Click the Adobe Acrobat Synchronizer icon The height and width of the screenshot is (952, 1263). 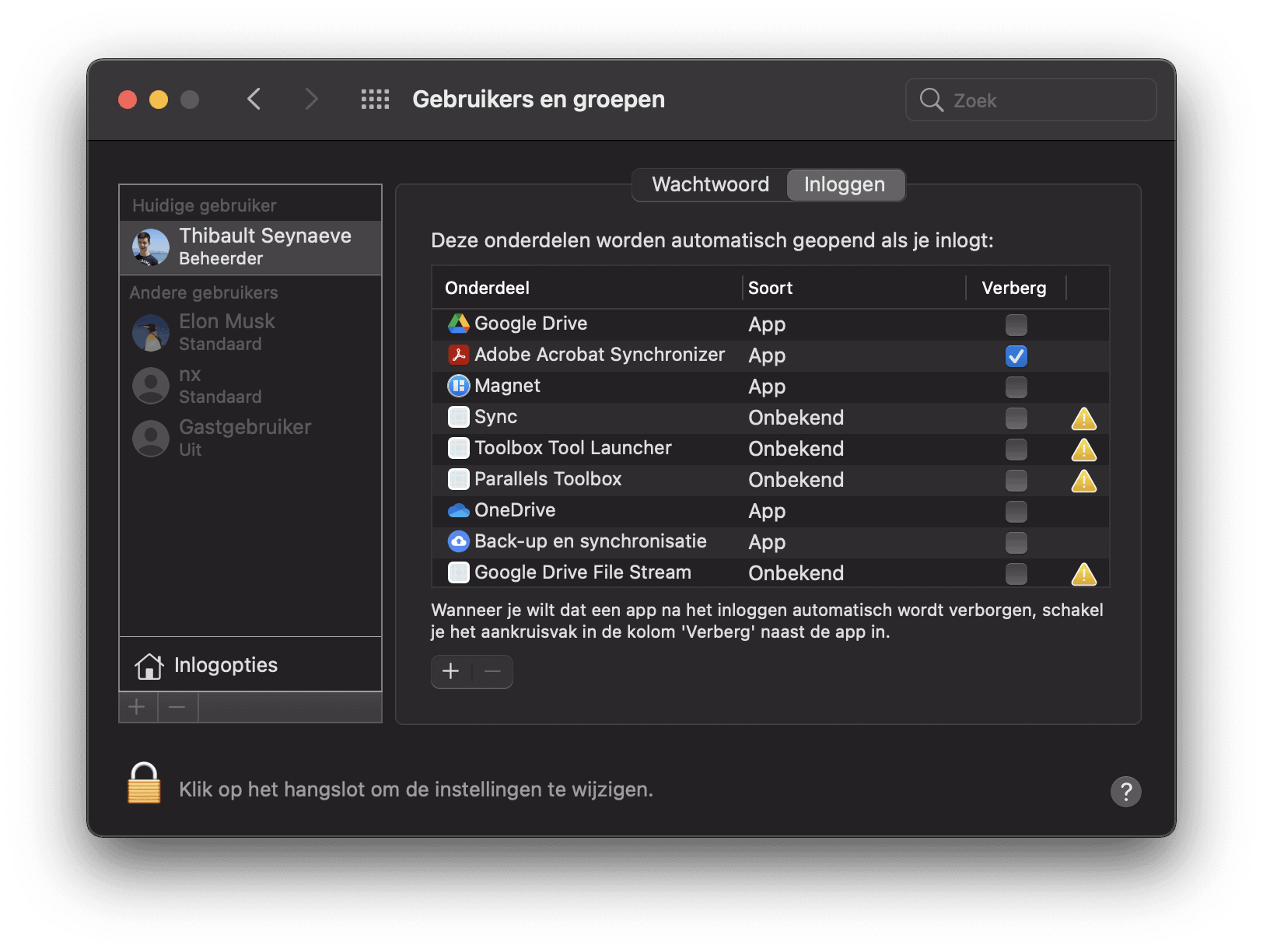coord(458,355)
